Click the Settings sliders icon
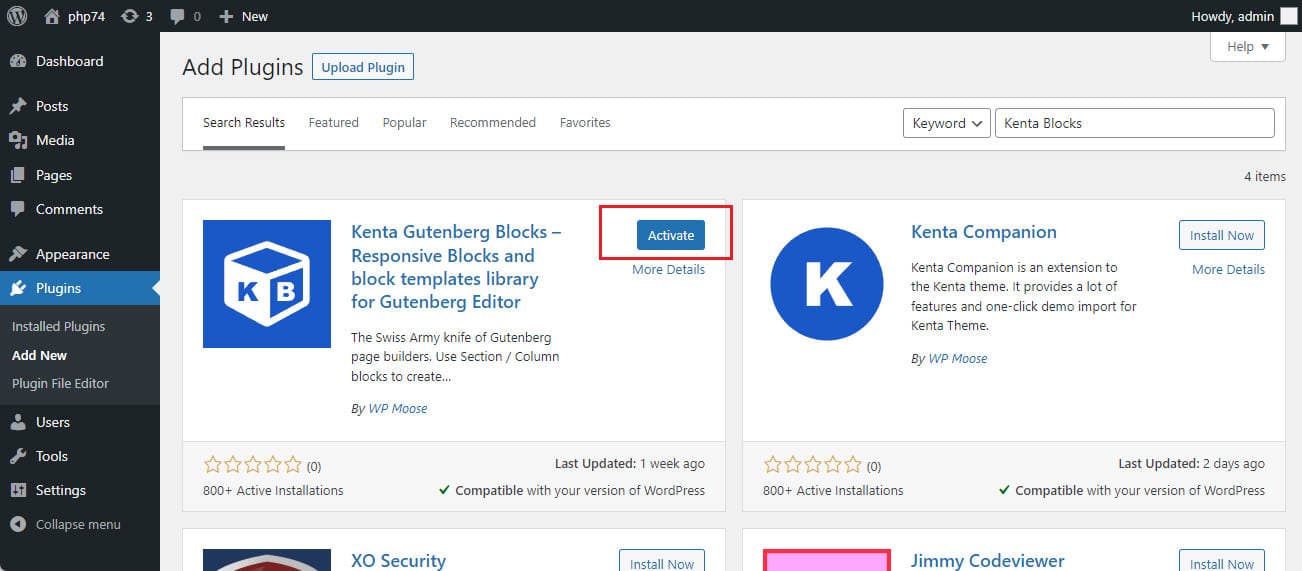Image resolution: width=1302 pixels, height=571 pixels. [x=18, y=490]
